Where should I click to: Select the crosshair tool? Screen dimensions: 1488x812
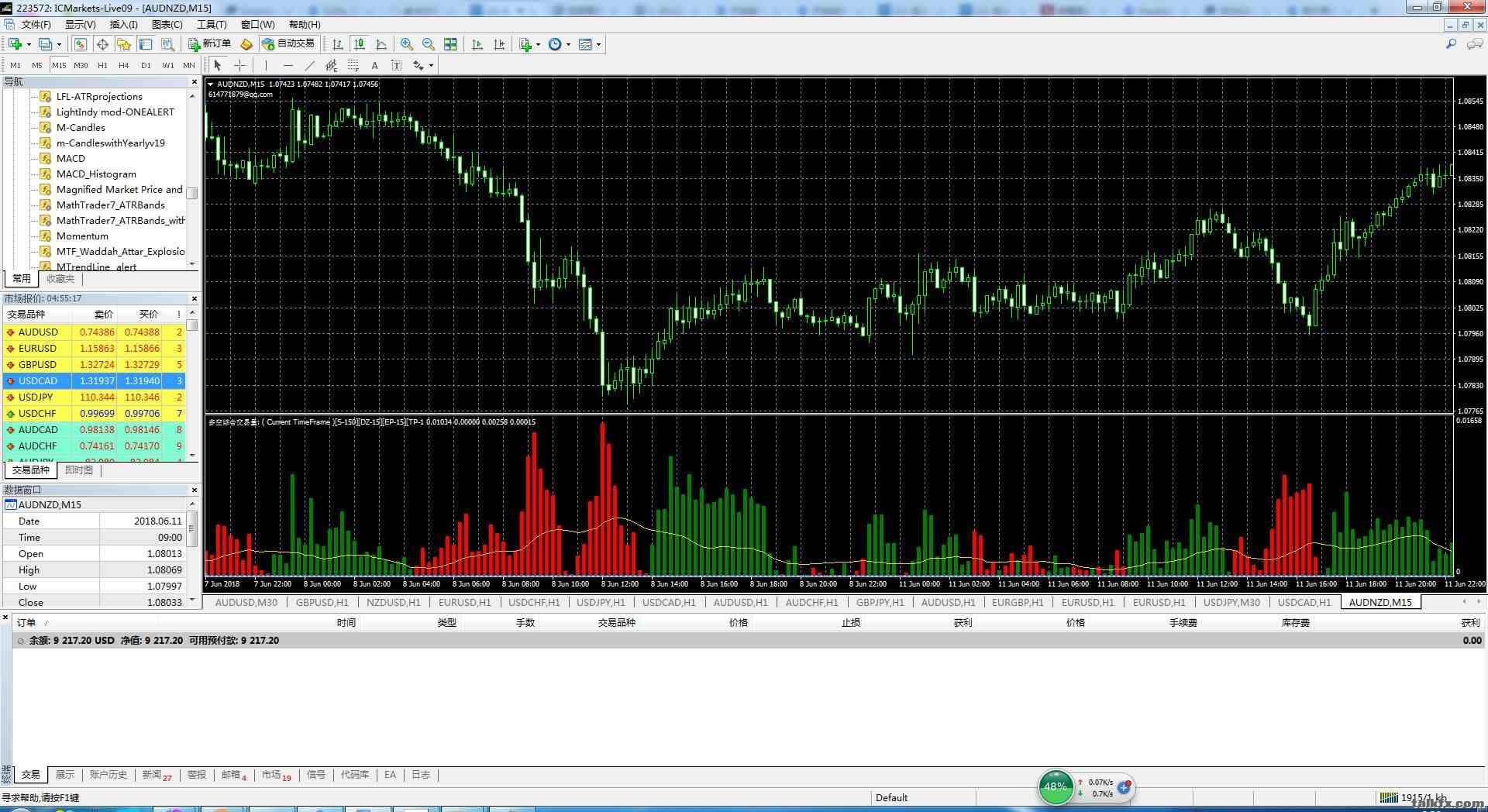[x=240, y=65]
